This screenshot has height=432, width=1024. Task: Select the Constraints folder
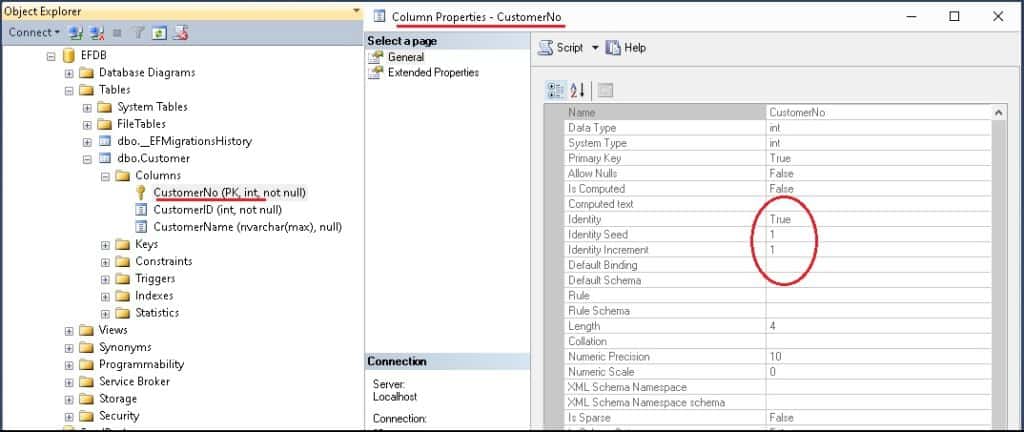click(x=163, y=261)
